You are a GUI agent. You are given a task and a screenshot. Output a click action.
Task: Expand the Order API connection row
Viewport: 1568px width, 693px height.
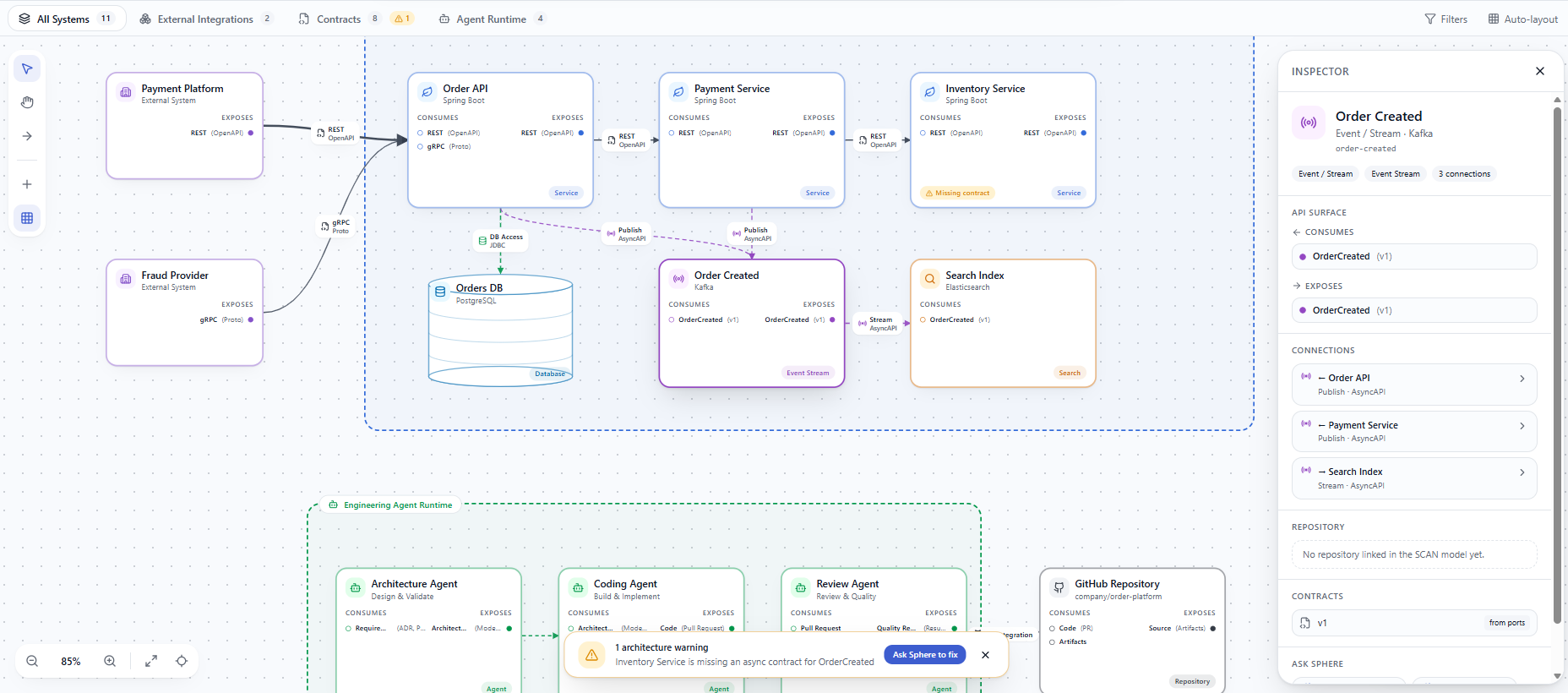click(1414, 385)
